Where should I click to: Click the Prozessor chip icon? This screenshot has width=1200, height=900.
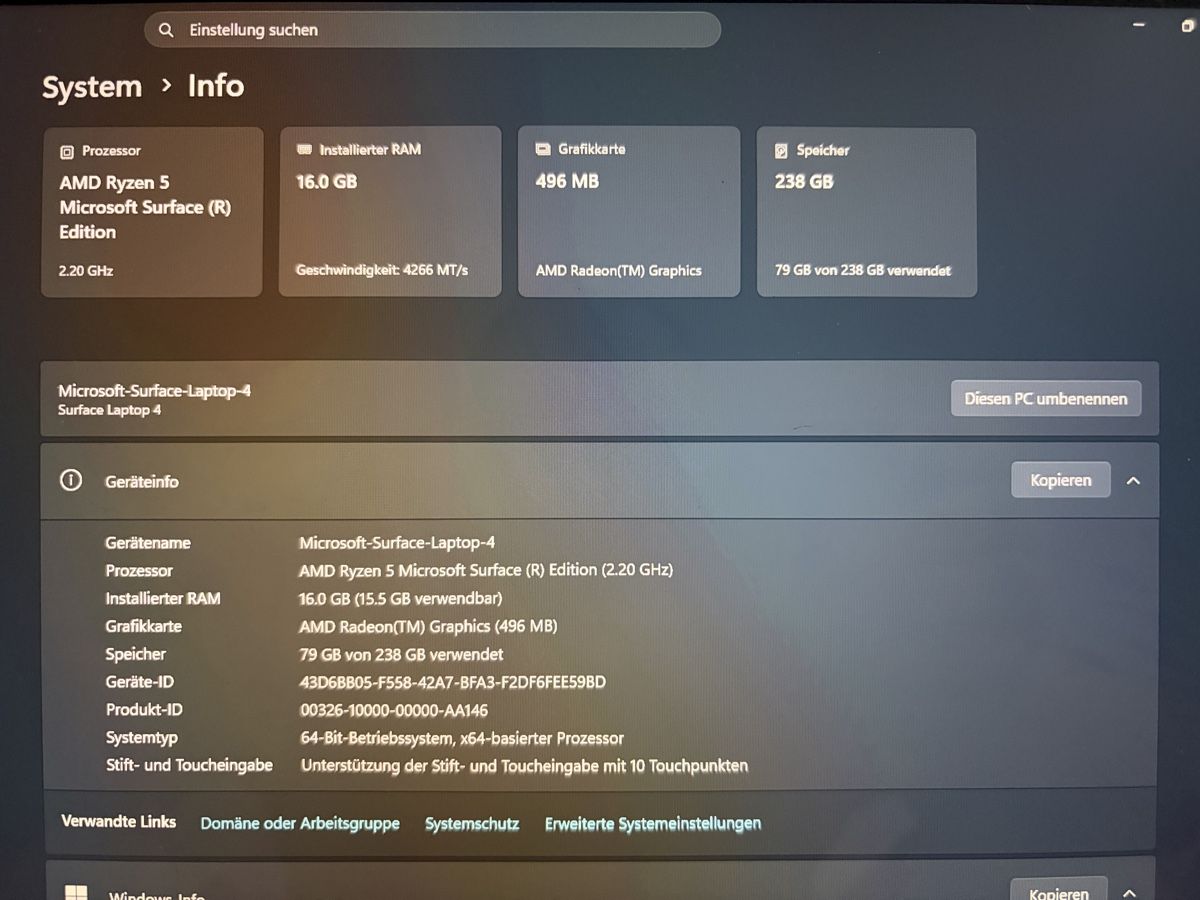coord(67,152)
